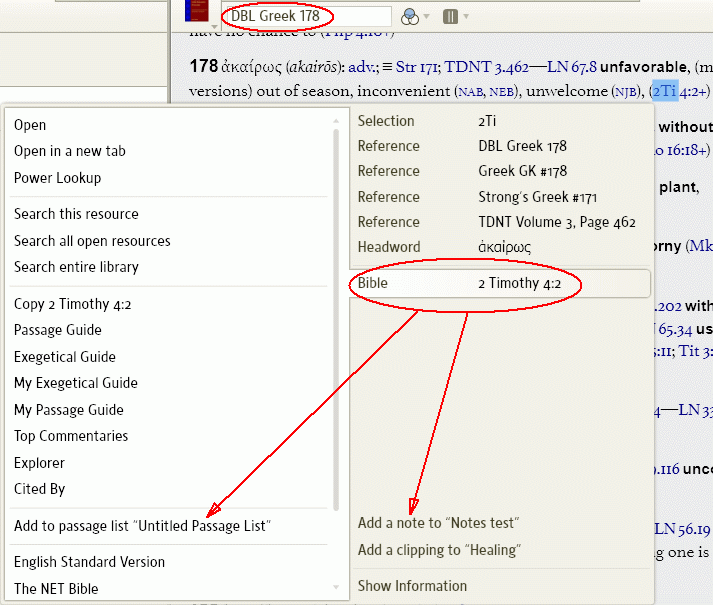The width and height of the screenshot is (713, 605).
Task: Choose The NET Bible entry
Action: click(x=56, y=589)
